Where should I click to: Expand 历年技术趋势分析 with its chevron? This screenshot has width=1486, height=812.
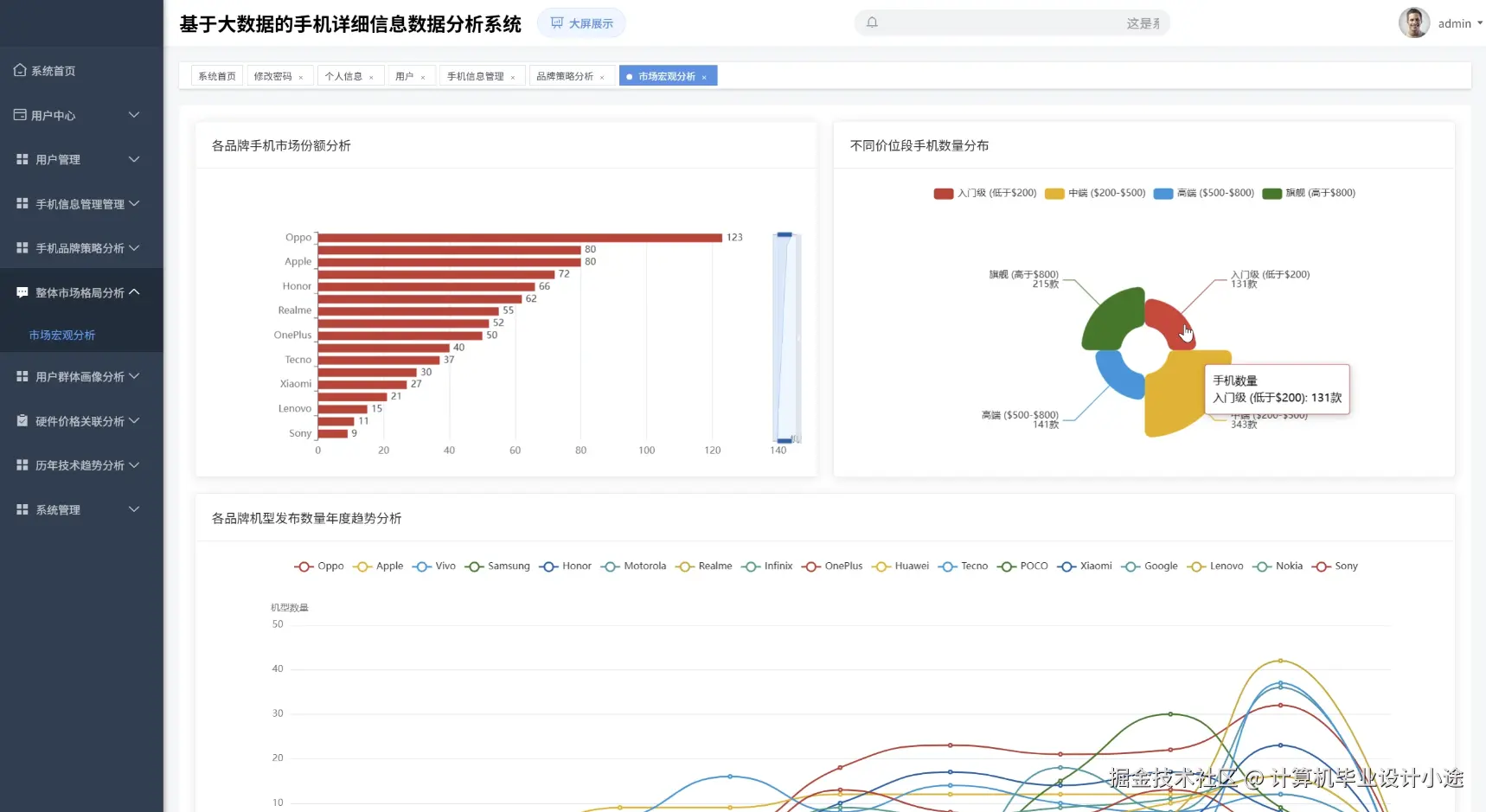(134, 465)
